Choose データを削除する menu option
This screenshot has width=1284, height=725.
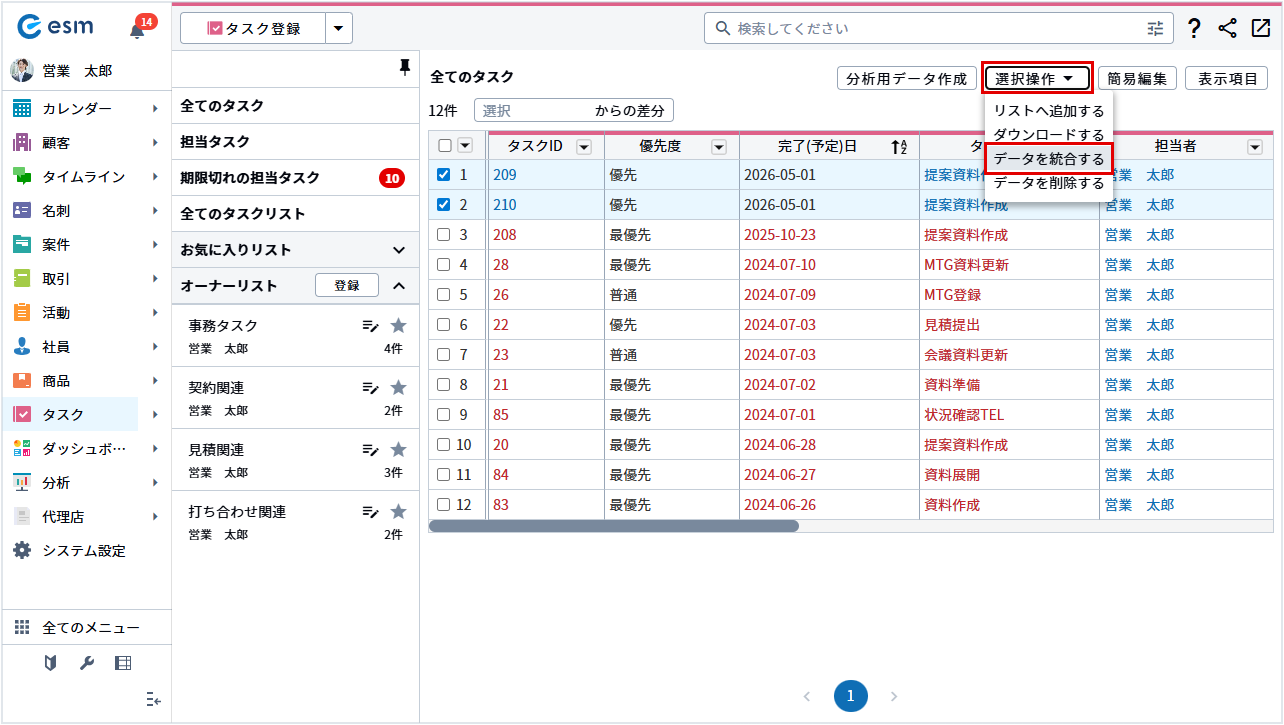point(1048,183)
